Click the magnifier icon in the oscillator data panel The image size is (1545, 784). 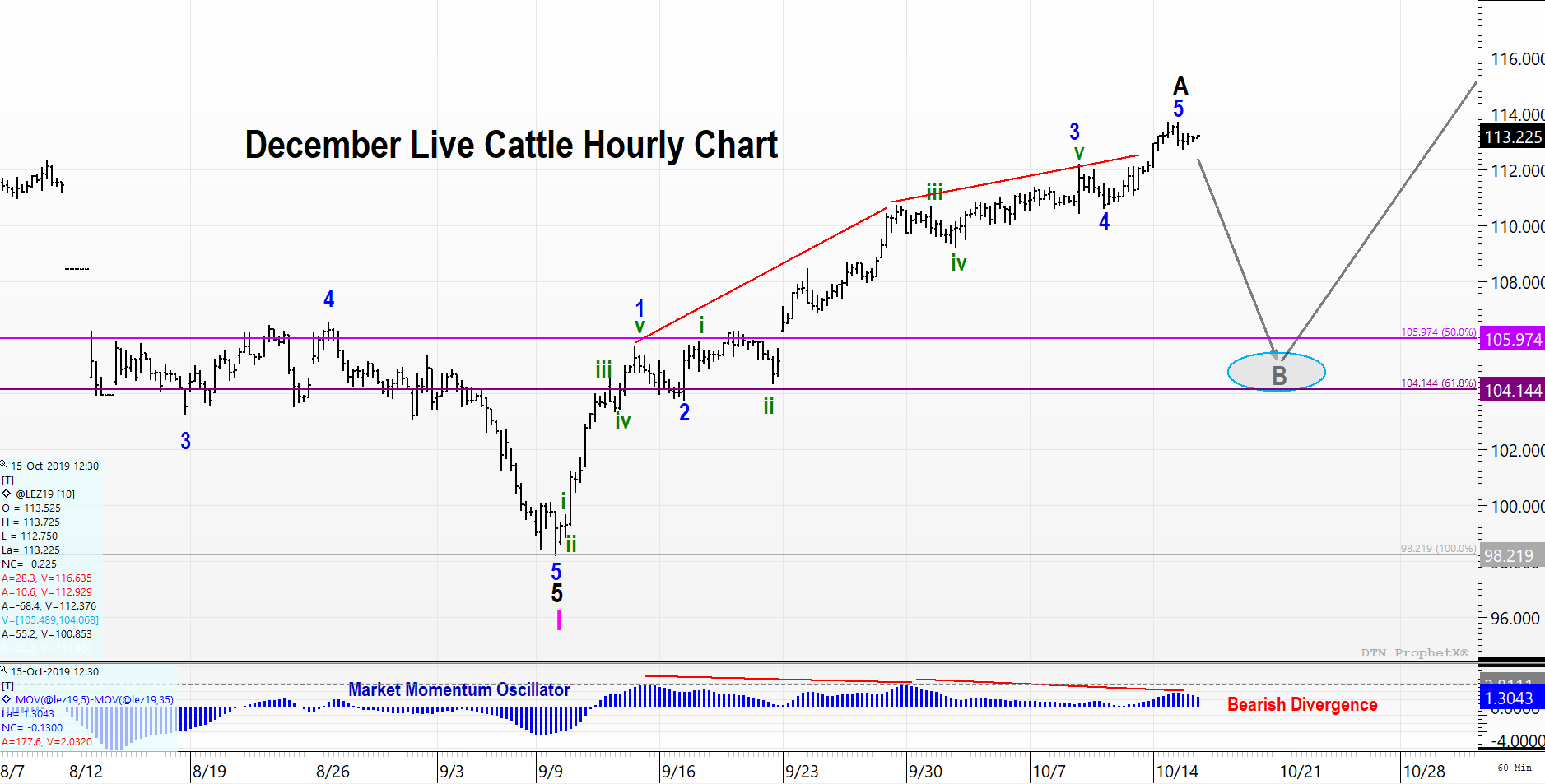(4, 670)
